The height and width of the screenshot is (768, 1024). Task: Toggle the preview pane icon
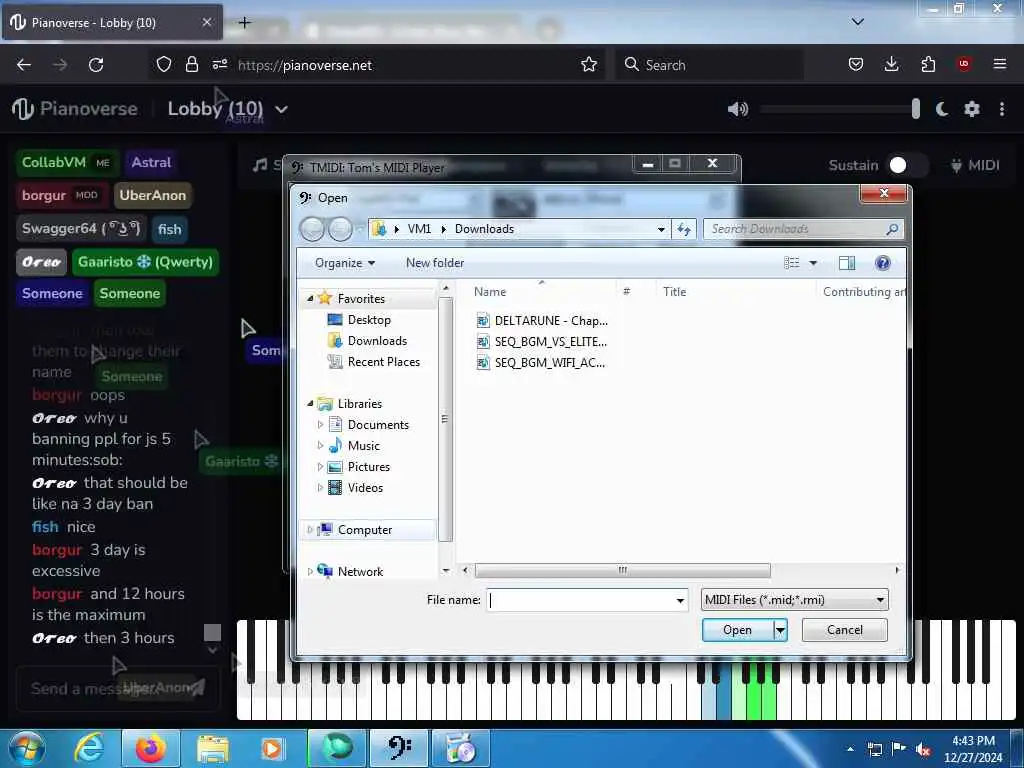click(x=847, y=263)
